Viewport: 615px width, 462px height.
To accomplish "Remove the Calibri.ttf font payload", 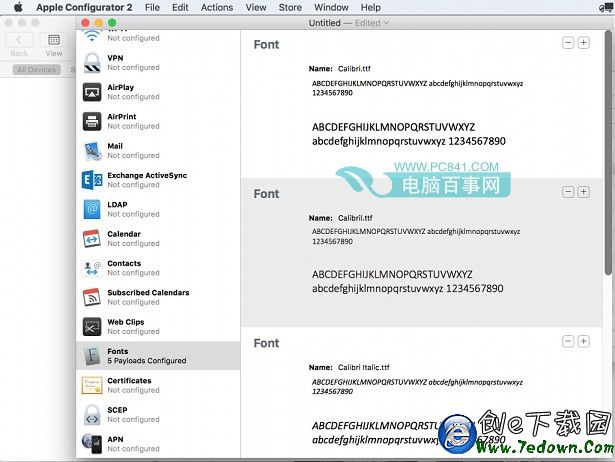I will click(x=568, y=42).
